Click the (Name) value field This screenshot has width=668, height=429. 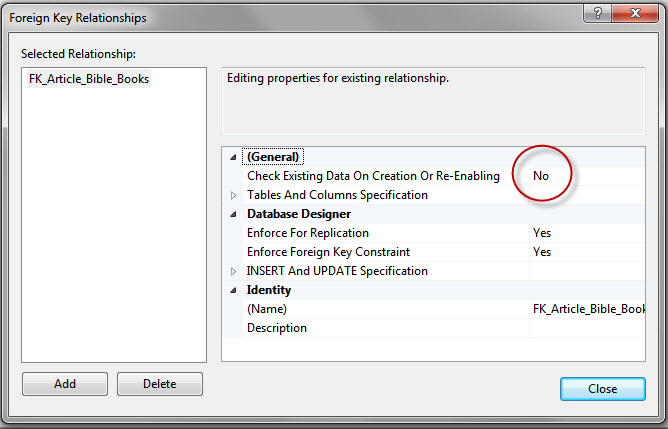point(588,309)
